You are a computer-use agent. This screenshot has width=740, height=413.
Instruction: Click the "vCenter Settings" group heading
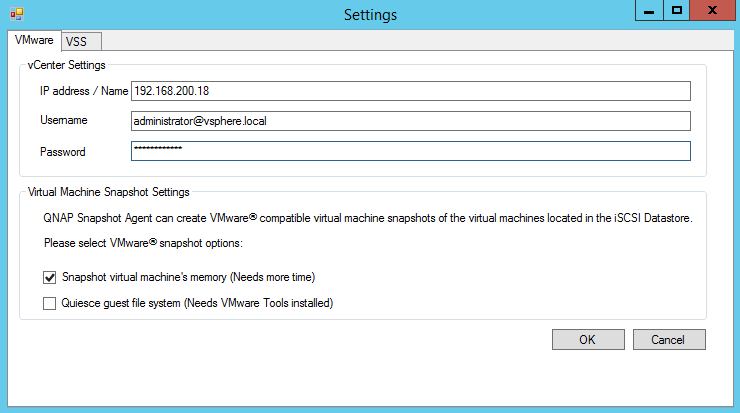click(x=67, y=65)
